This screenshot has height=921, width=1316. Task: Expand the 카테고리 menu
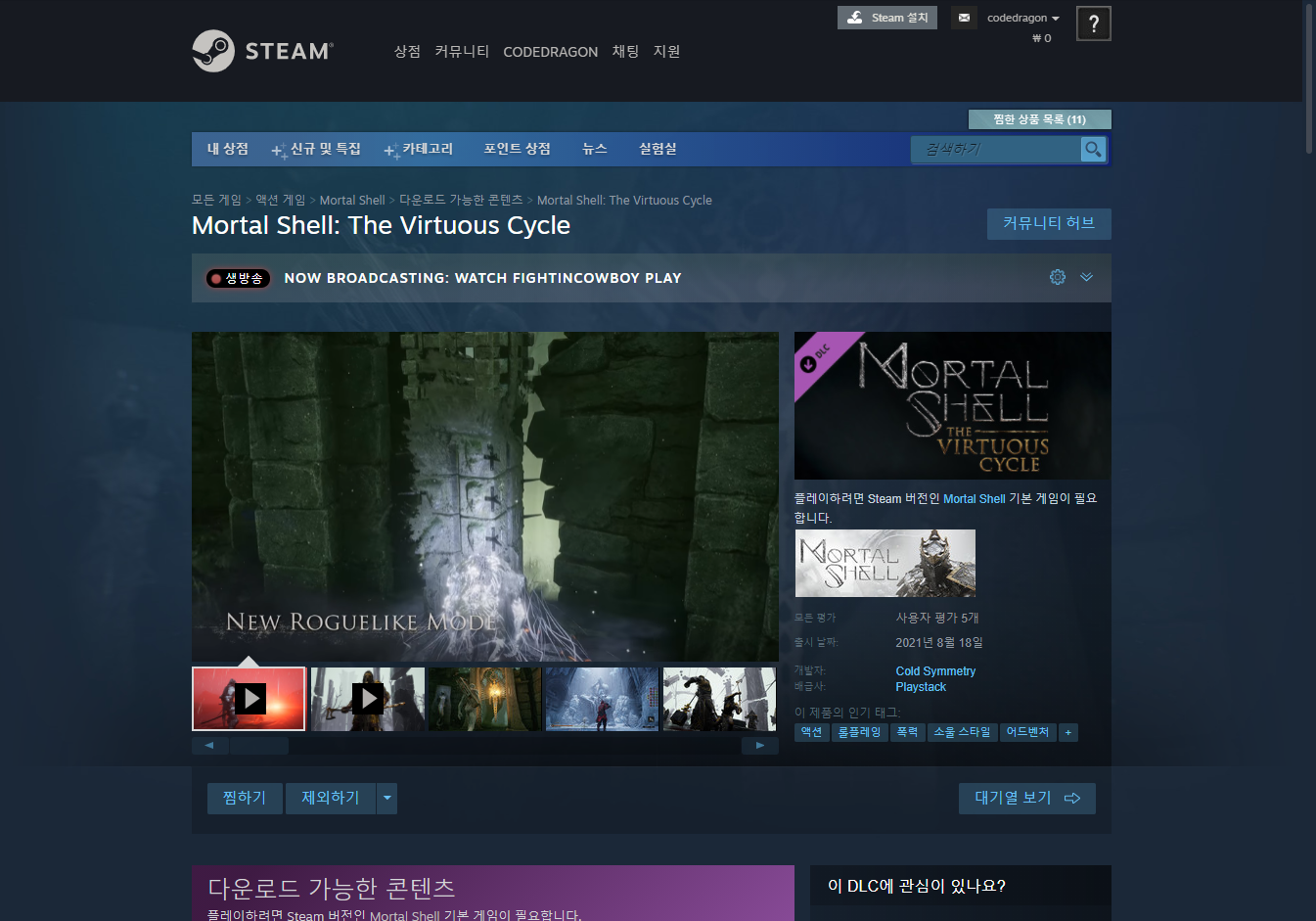(419, 149)
